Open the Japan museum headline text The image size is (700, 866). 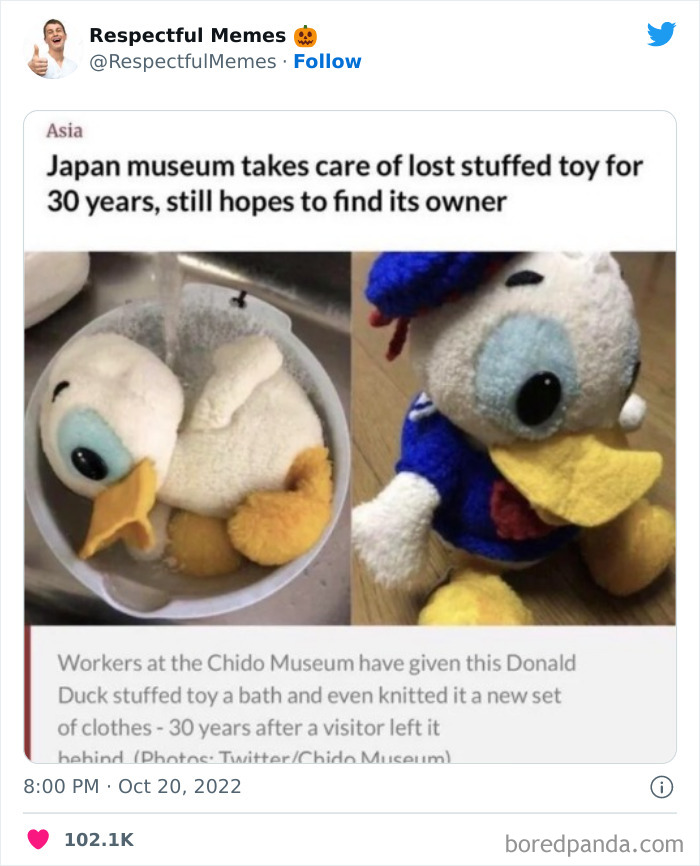click(345, 183)
